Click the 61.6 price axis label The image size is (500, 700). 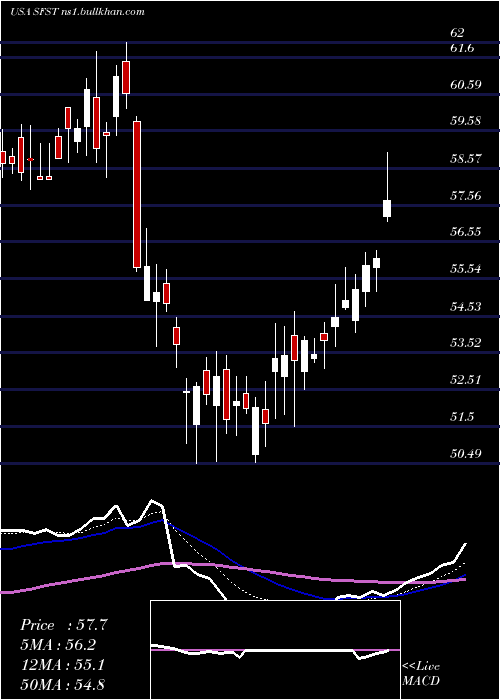(x=462, y=48)
